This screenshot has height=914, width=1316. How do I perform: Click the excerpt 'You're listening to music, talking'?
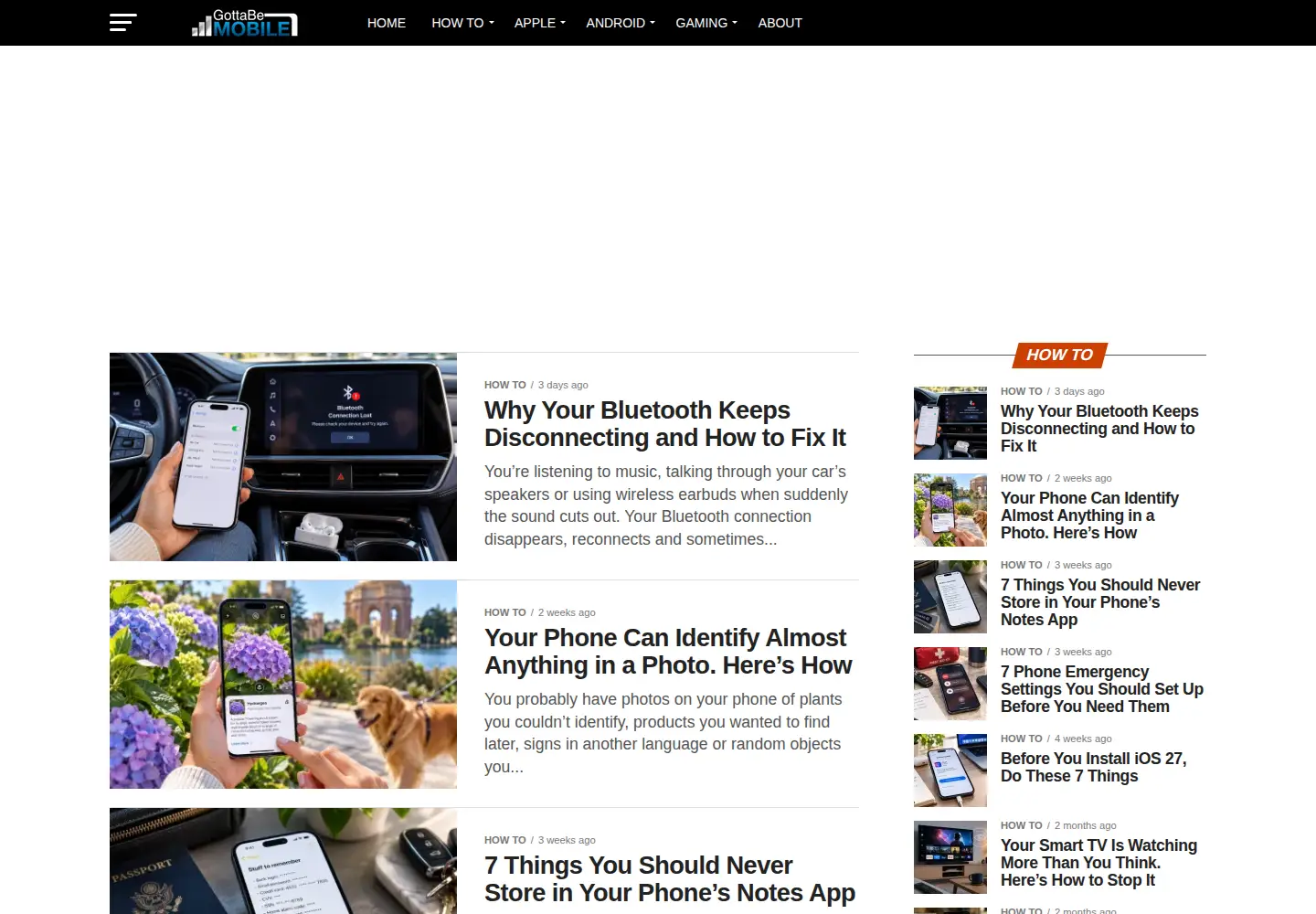point(666,505)
